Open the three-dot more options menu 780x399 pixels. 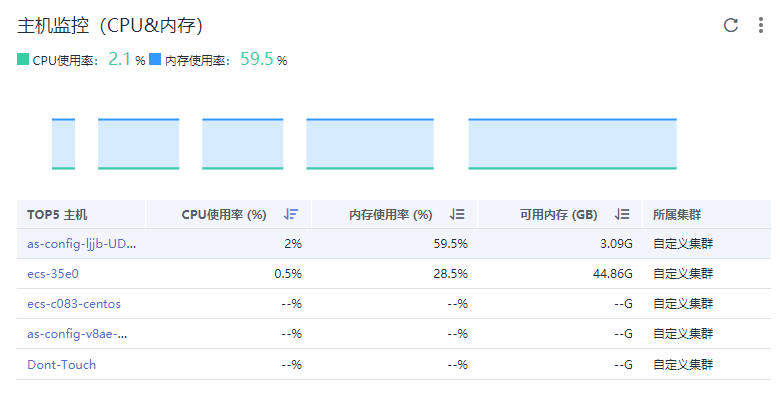(x=761, y=25)
